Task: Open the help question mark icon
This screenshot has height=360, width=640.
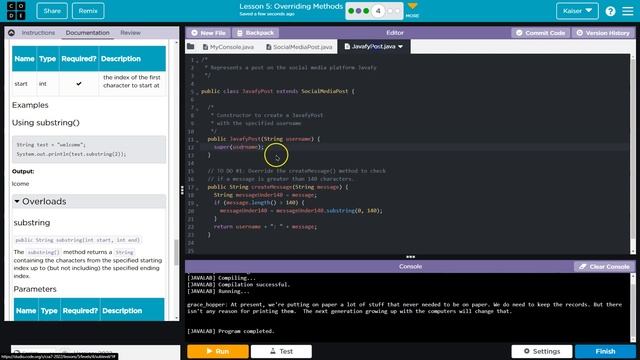Action: [610, 11]
